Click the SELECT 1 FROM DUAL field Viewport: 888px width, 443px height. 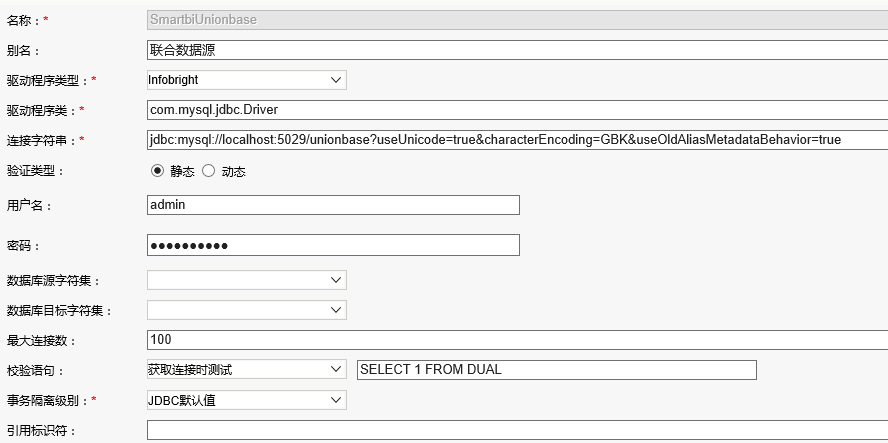tap(557, 370)
